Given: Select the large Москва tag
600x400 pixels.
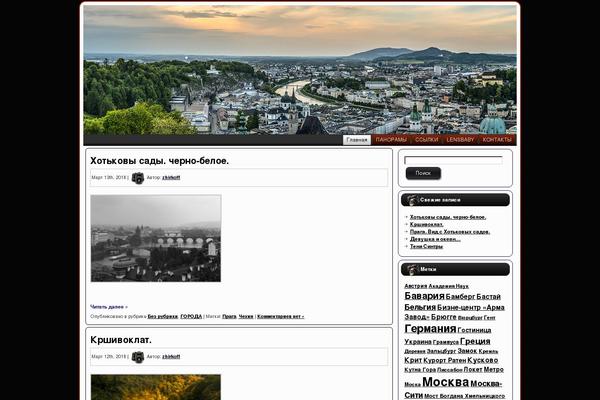Looking at the screenshot, I should [445, 382].
